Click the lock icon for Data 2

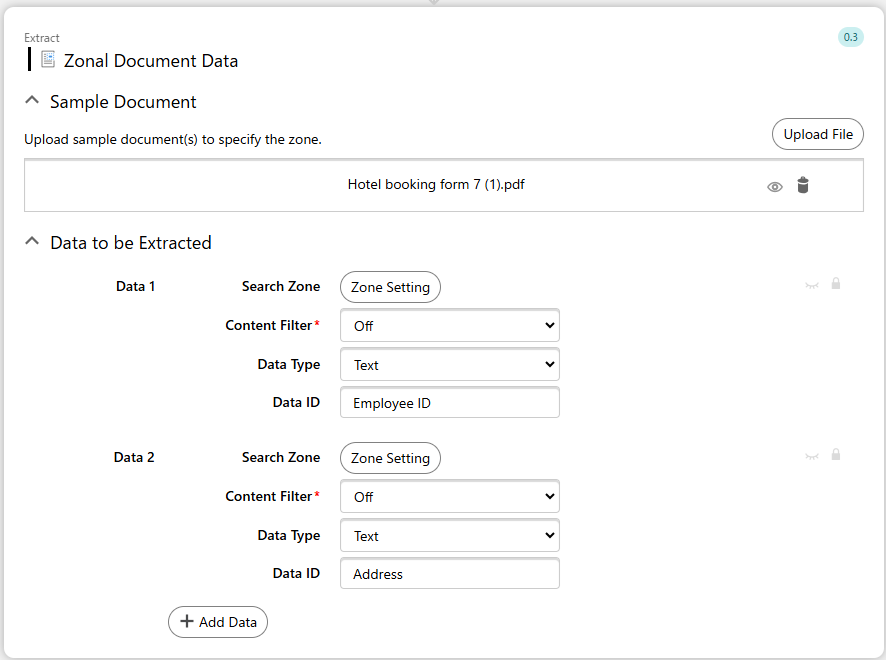point(836,454)
